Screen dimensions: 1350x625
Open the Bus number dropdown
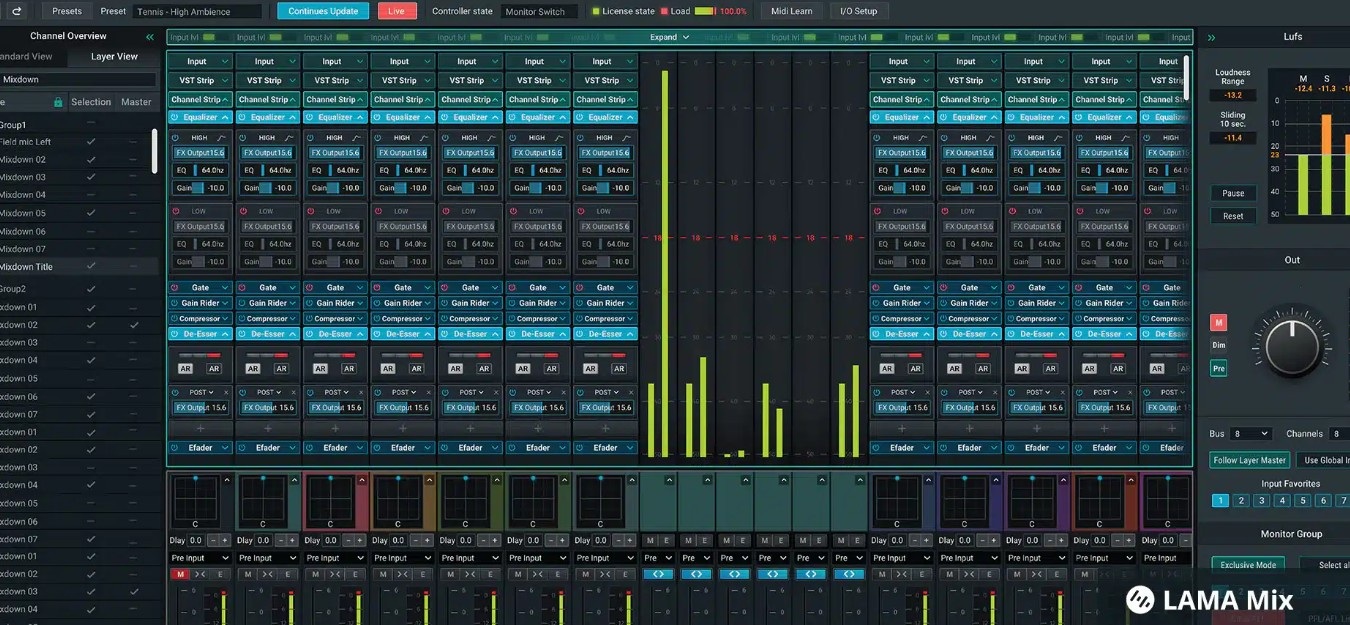(x=1250, y=434)
